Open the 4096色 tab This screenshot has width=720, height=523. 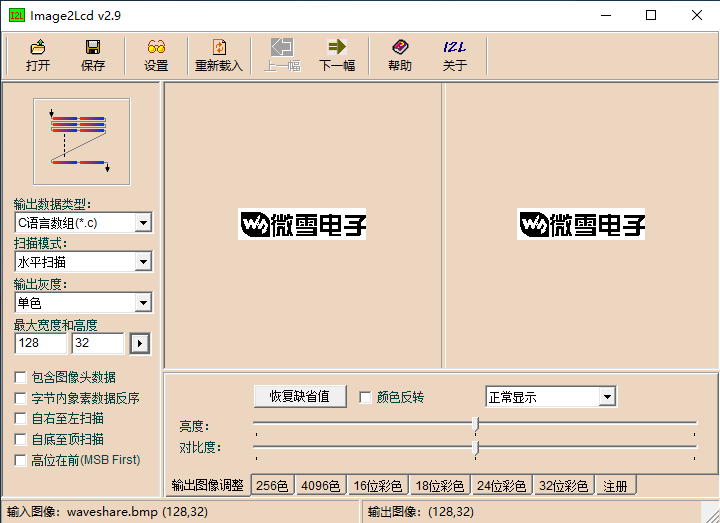click(x=321, y=486)
